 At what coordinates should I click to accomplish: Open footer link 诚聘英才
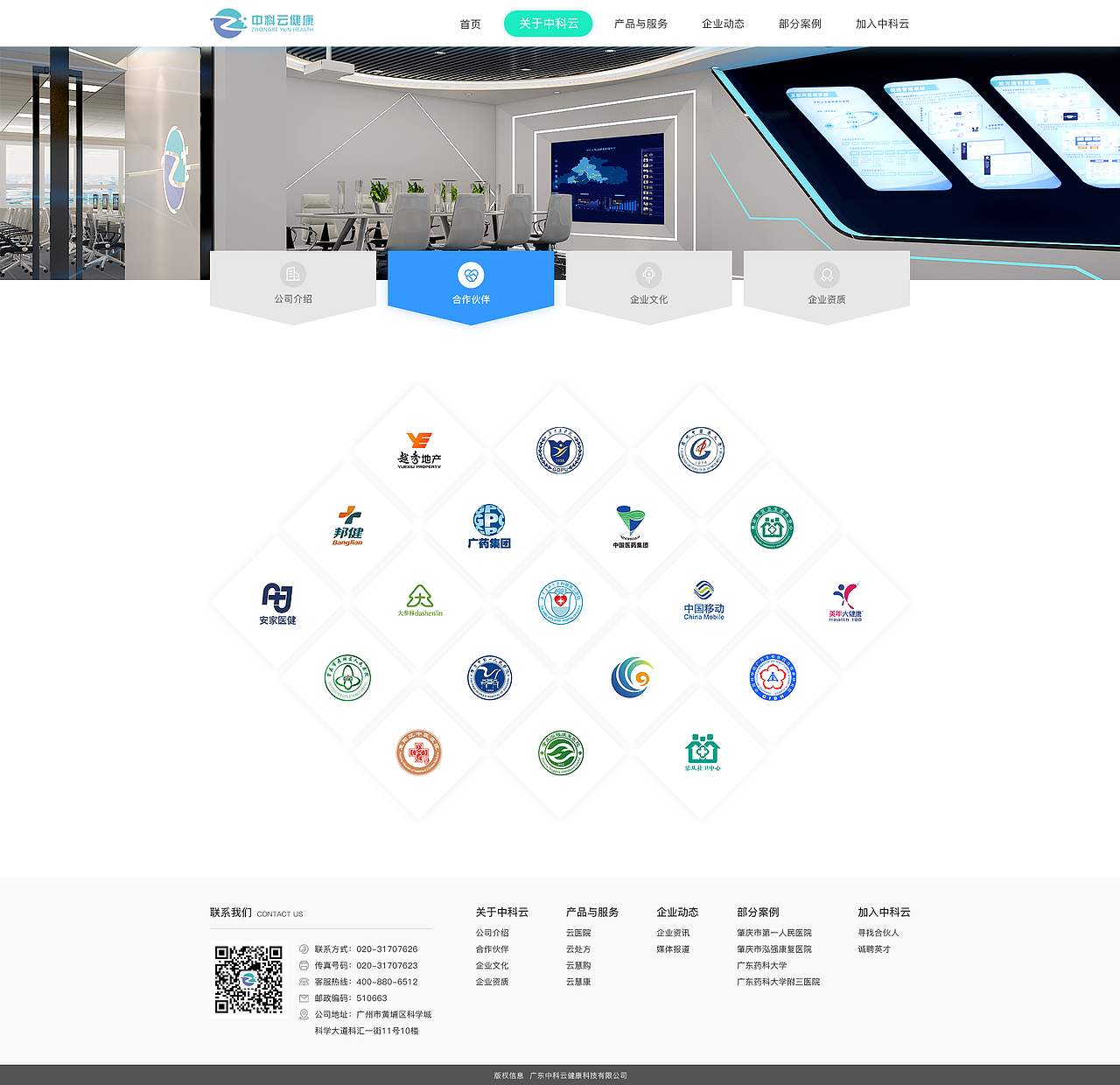click(874, 949)
